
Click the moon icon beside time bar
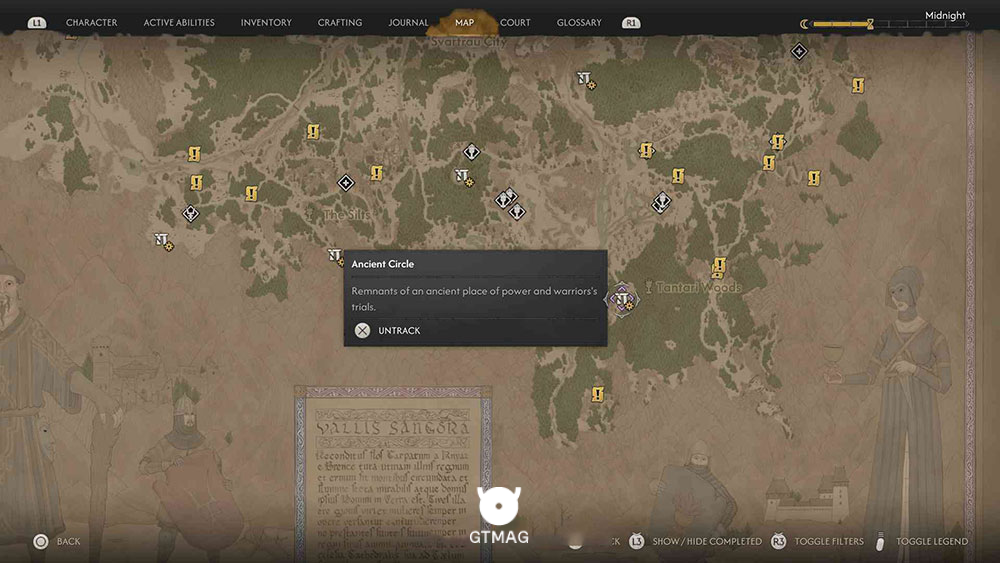804,24
